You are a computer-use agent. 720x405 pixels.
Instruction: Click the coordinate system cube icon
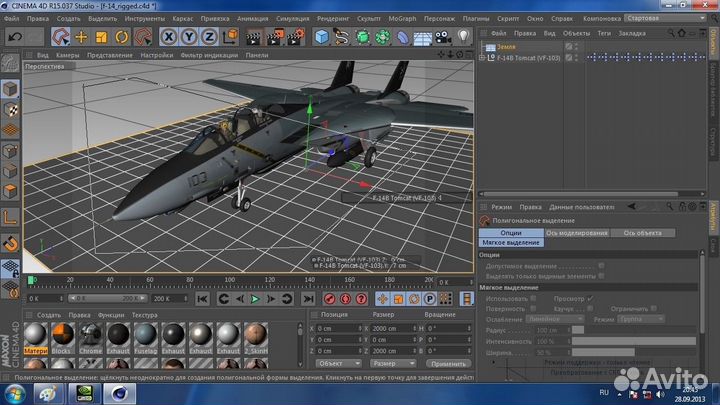(231, 37)
